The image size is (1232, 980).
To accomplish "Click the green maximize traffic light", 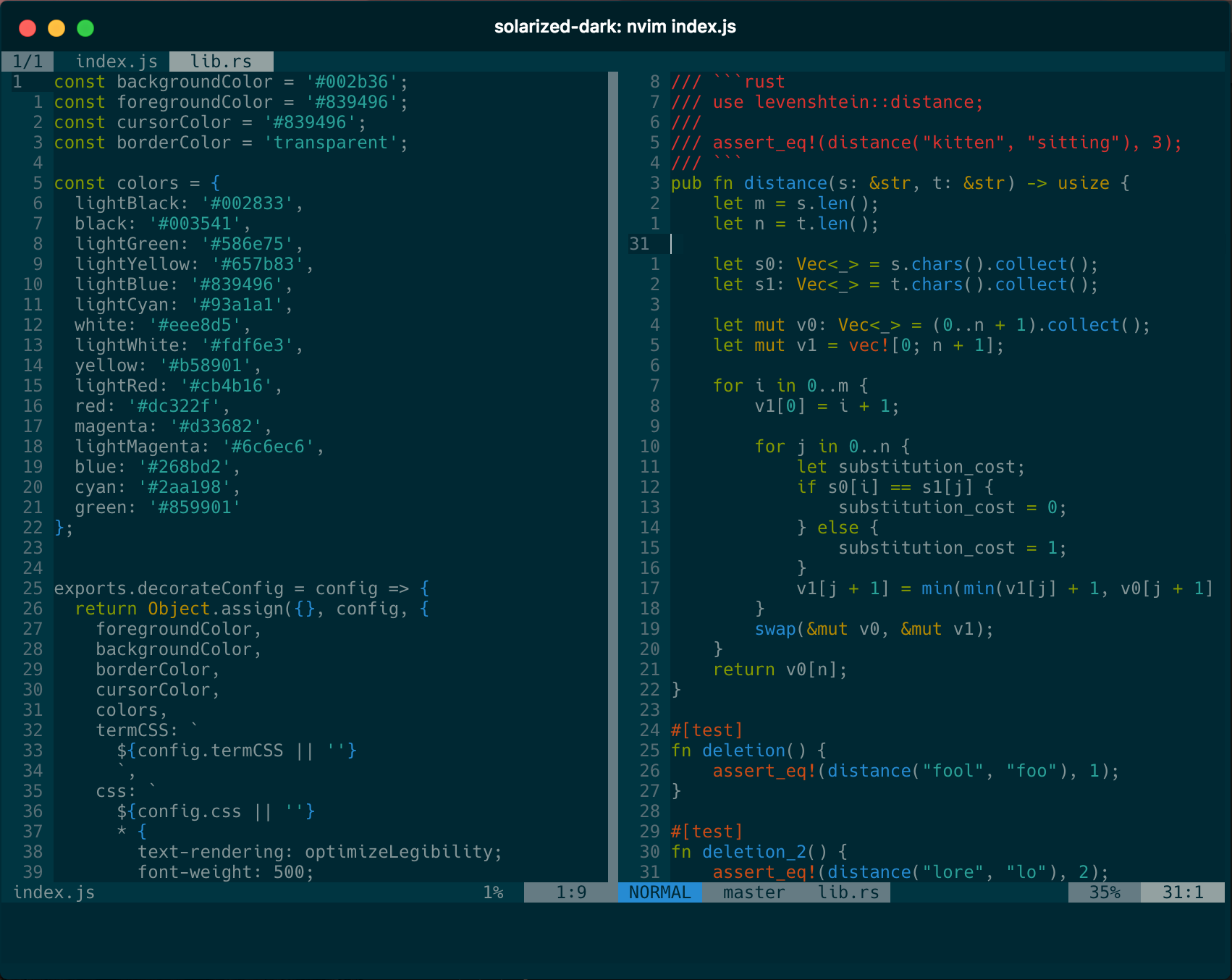I will click(85, 28).
